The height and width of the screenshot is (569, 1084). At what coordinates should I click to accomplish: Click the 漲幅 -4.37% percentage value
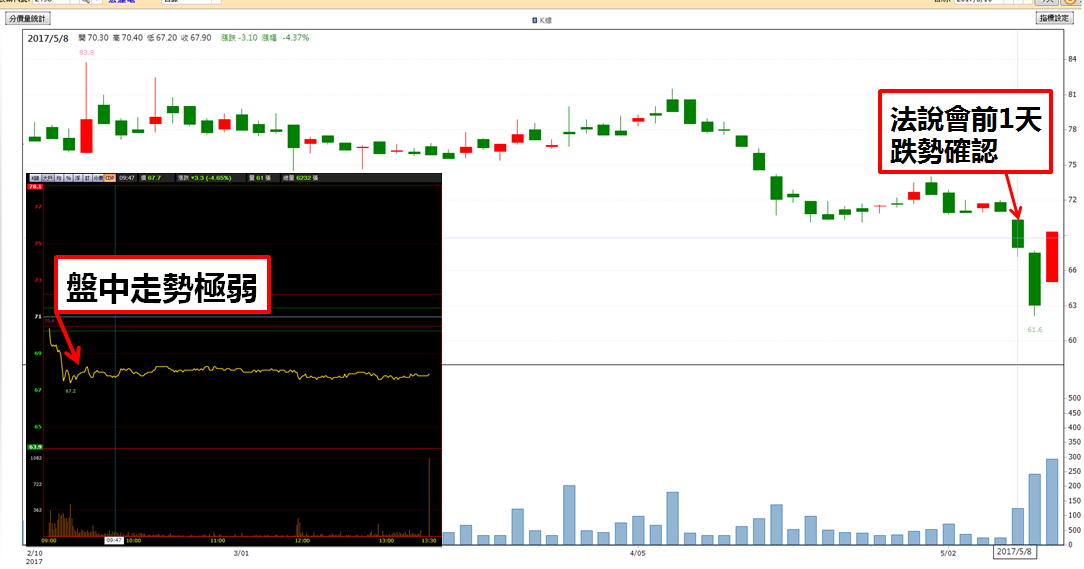coord(285,38)
